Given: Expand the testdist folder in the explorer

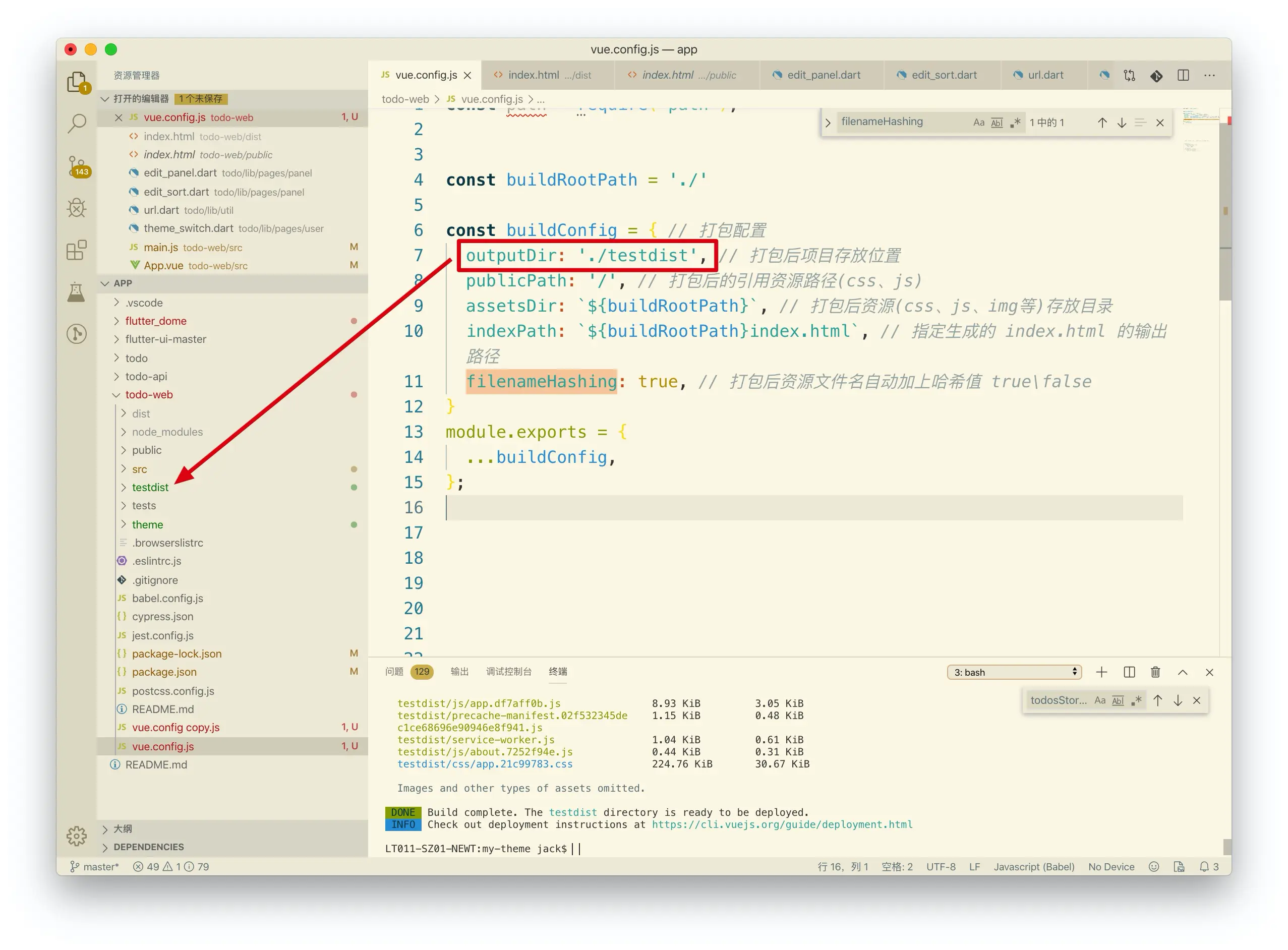Looking at the screenshot, I should tap(150, 488).
